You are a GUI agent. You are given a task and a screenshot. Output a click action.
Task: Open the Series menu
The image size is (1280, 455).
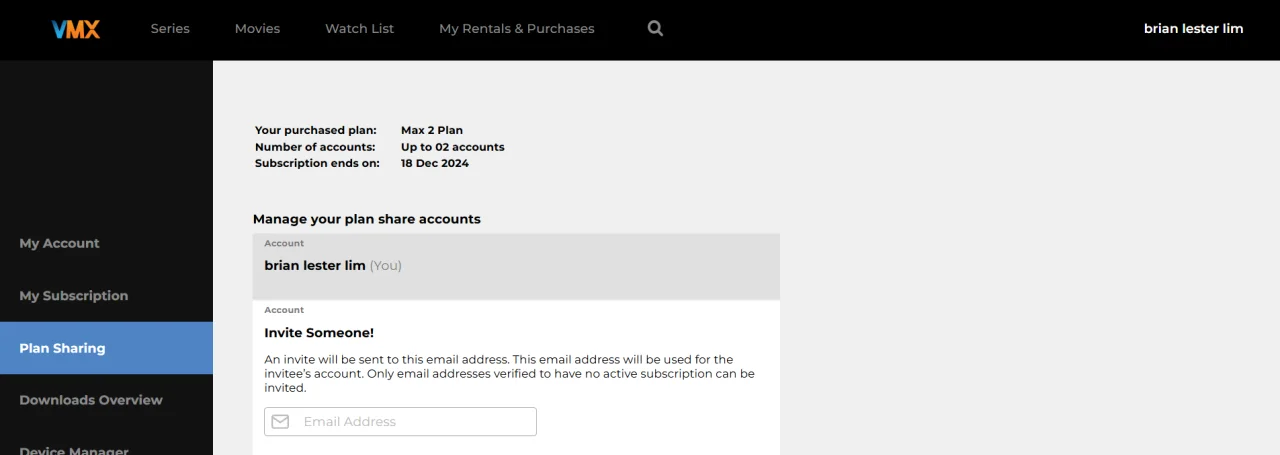[x=170, y=29]
